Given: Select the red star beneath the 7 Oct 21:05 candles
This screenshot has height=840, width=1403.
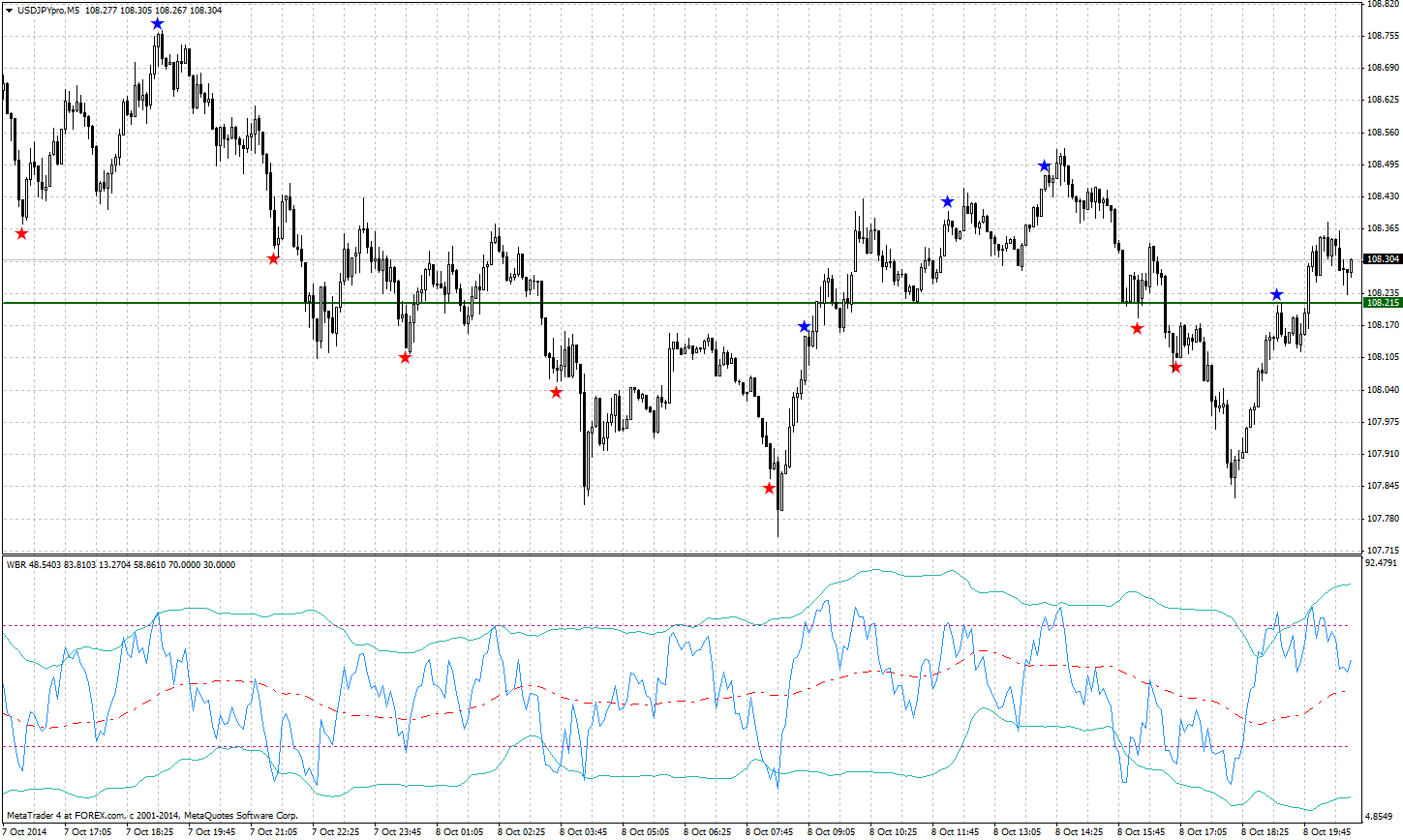Looking at the screenshot, I should tap(274, 257).
